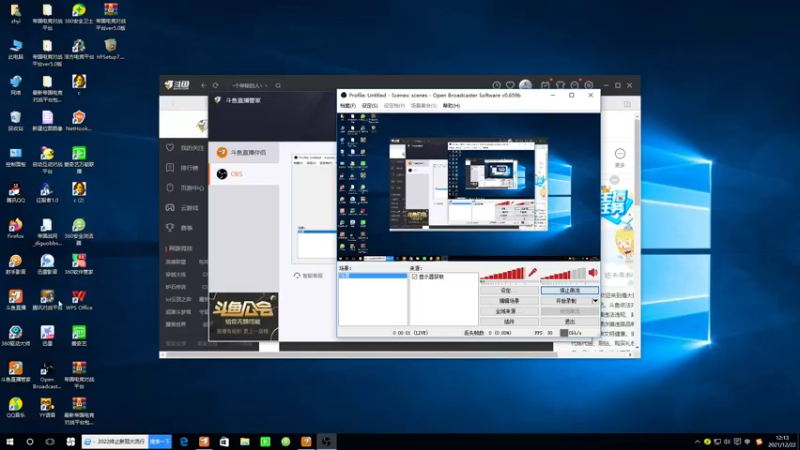Expand the 开始录制 dropdown arrow
The height and width of the screenshot is (450, 800).
coord(595,301)
